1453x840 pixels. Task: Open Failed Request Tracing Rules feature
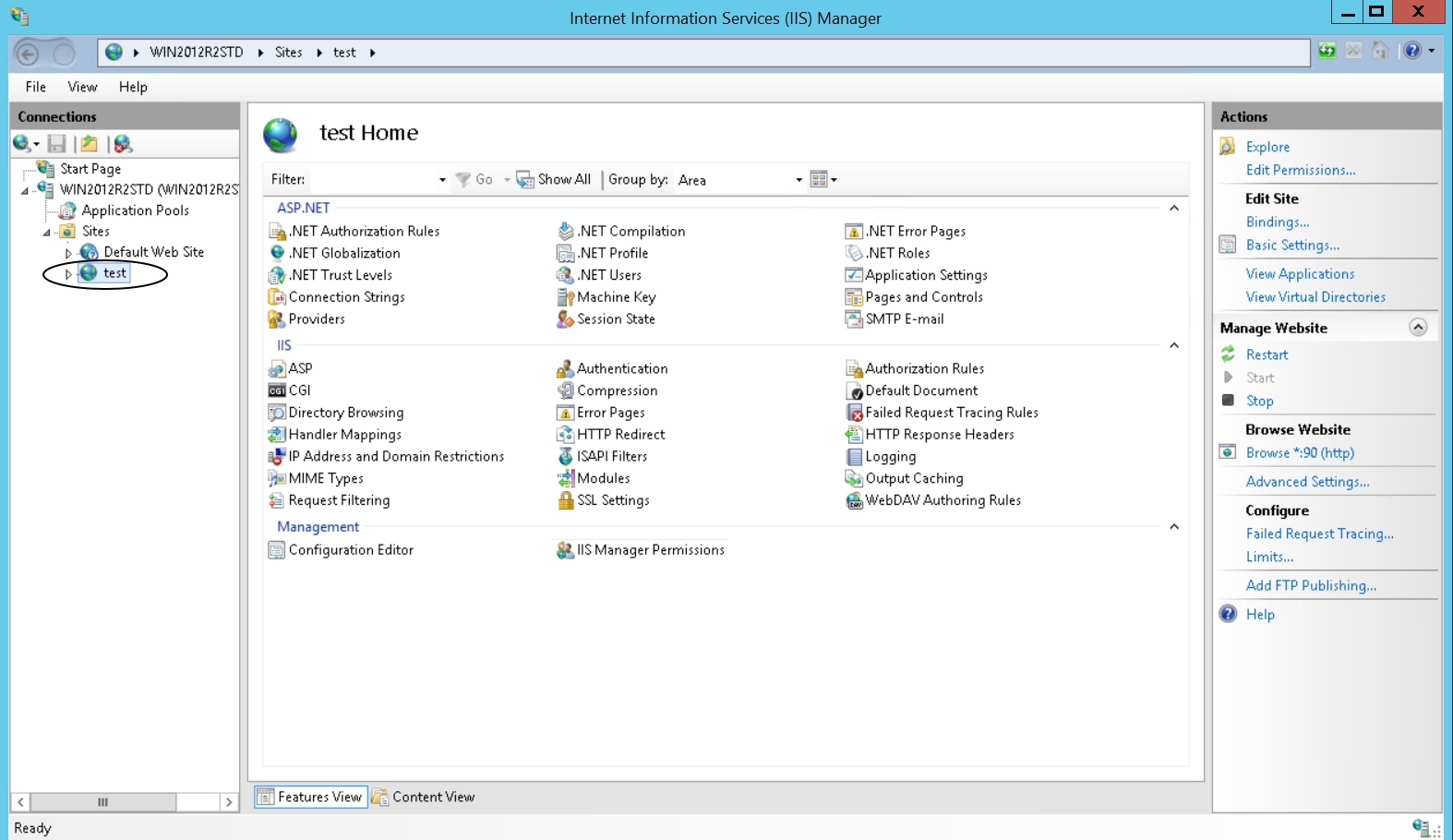[x=942, y=413]
